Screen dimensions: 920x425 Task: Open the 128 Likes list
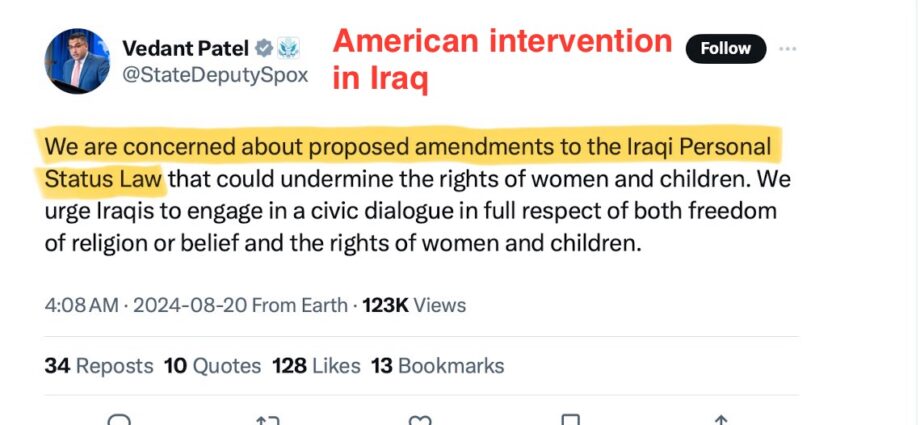tap(316, 366)
